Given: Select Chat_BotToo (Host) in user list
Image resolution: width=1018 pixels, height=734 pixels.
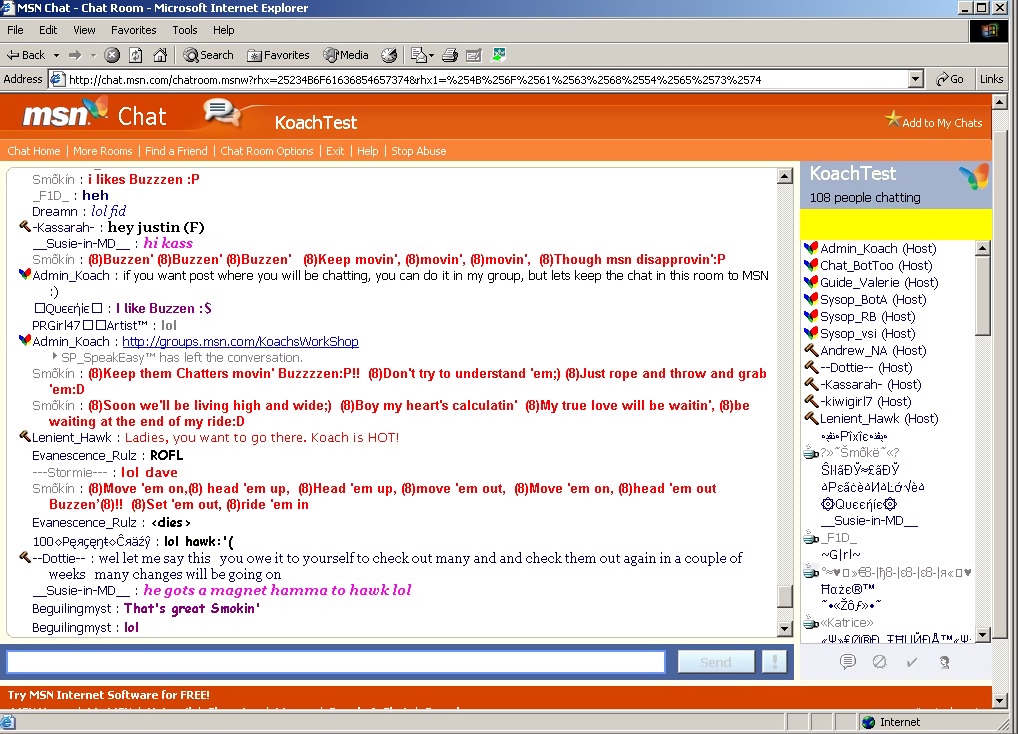Looking at the screenshot, I should (876, 265).
